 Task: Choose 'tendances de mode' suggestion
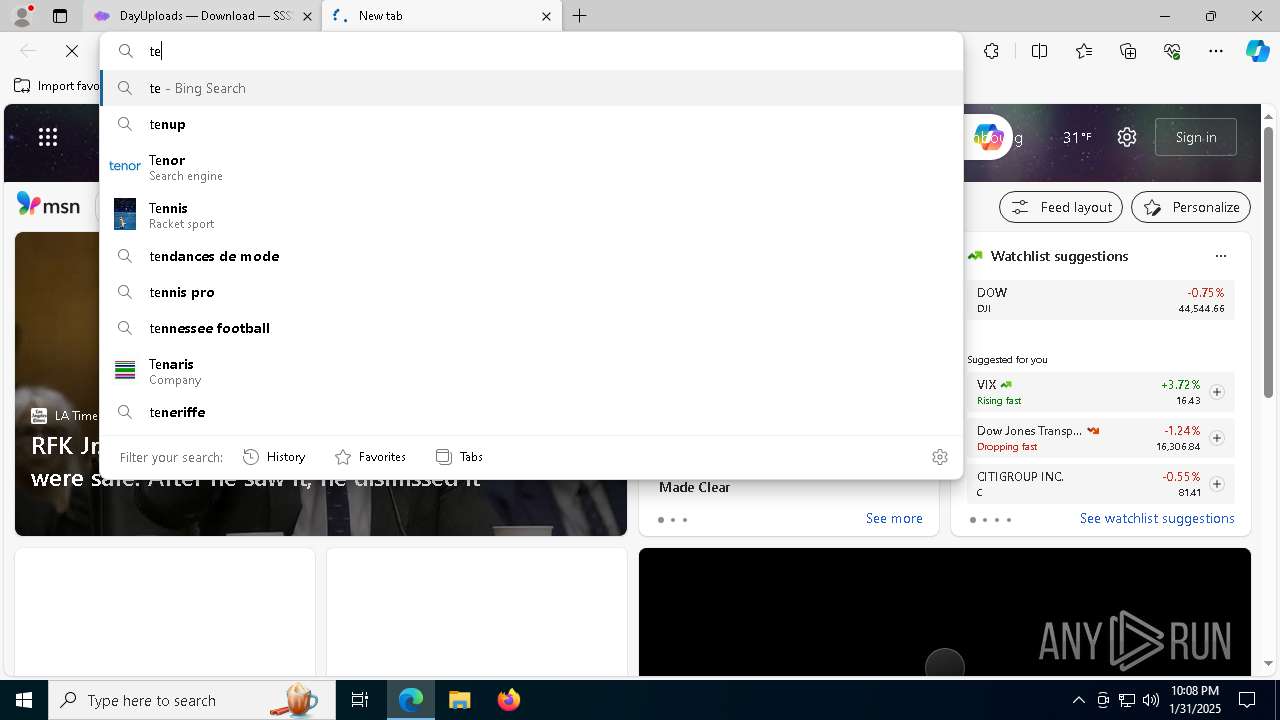pyautogui.click(x=531, y=256)
